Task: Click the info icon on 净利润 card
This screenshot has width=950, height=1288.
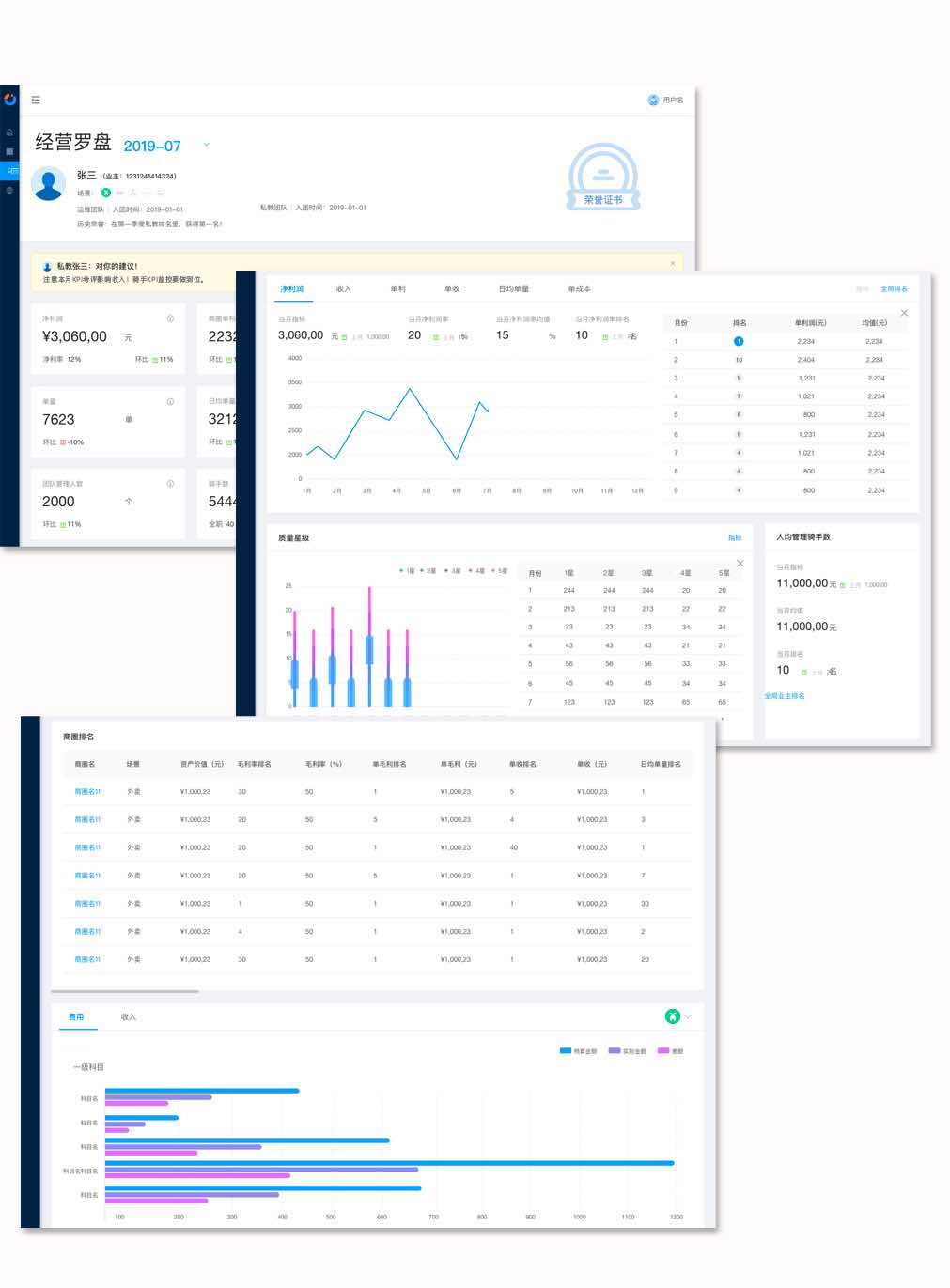Action: click(170, 318)
